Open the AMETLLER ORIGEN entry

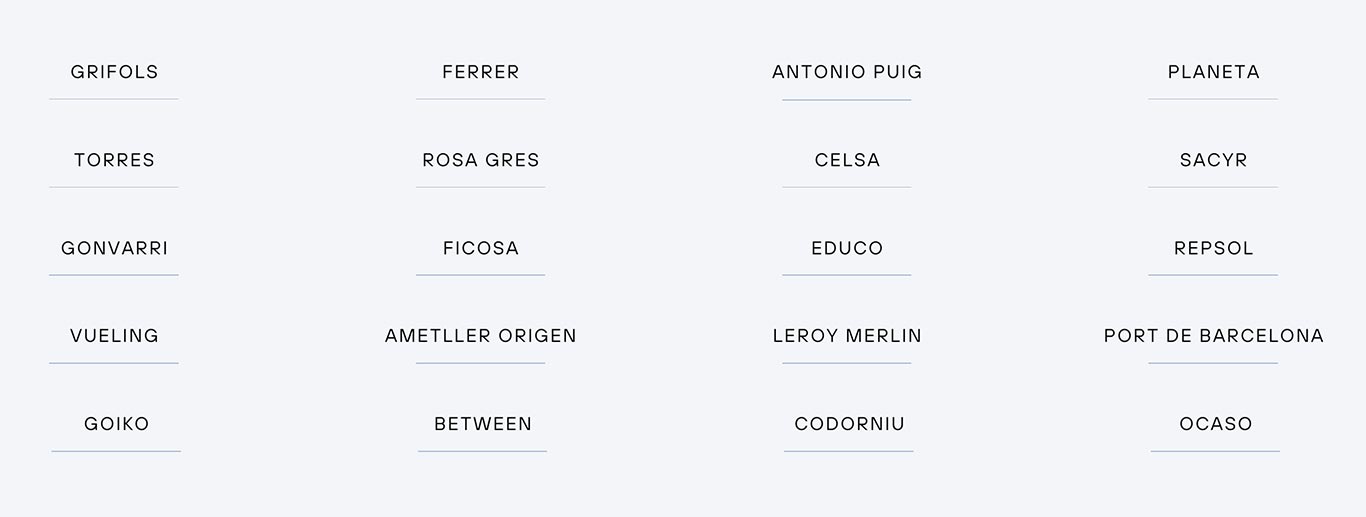coord(481,336)
